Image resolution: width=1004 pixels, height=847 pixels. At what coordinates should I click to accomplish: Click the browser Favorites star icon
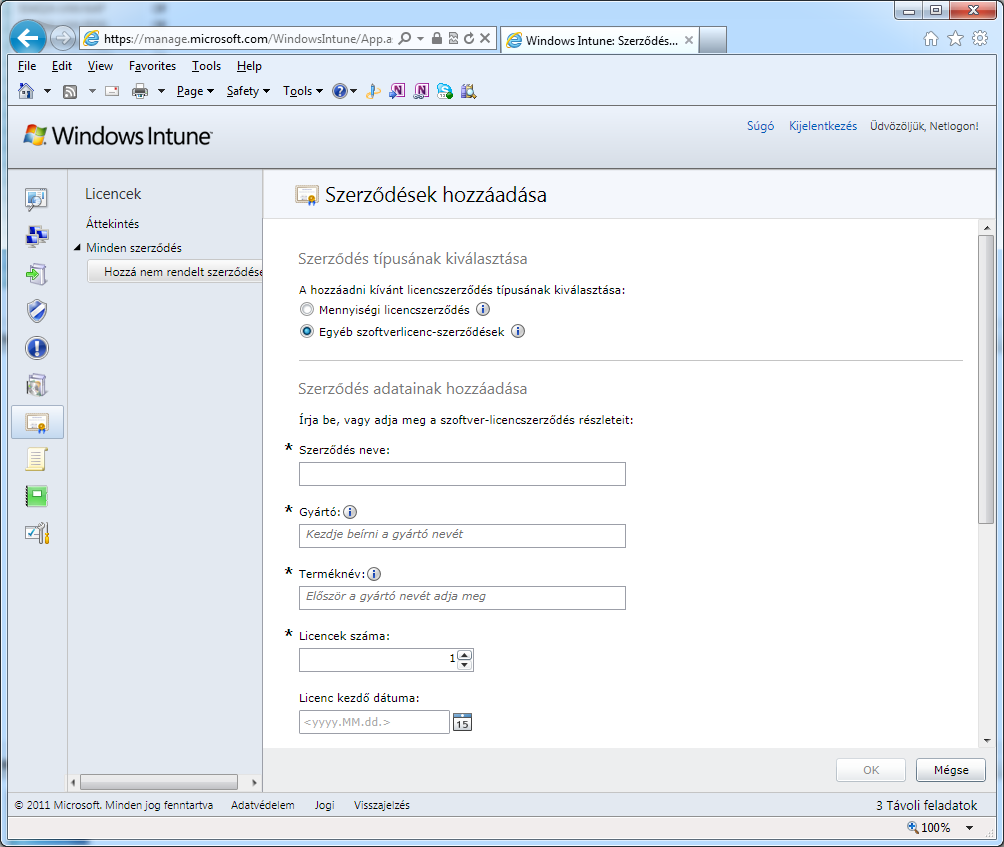click(x=955, y=38)
